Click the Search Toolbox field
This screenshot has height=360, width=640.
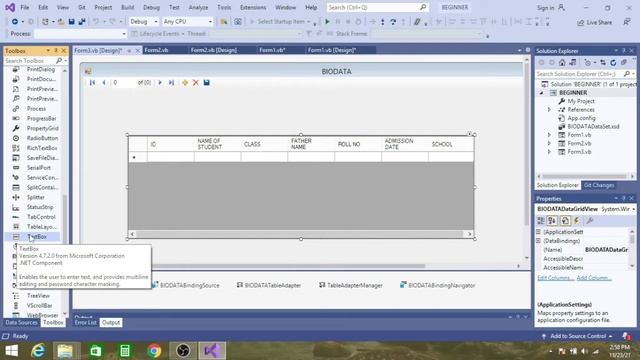(30, 60)
